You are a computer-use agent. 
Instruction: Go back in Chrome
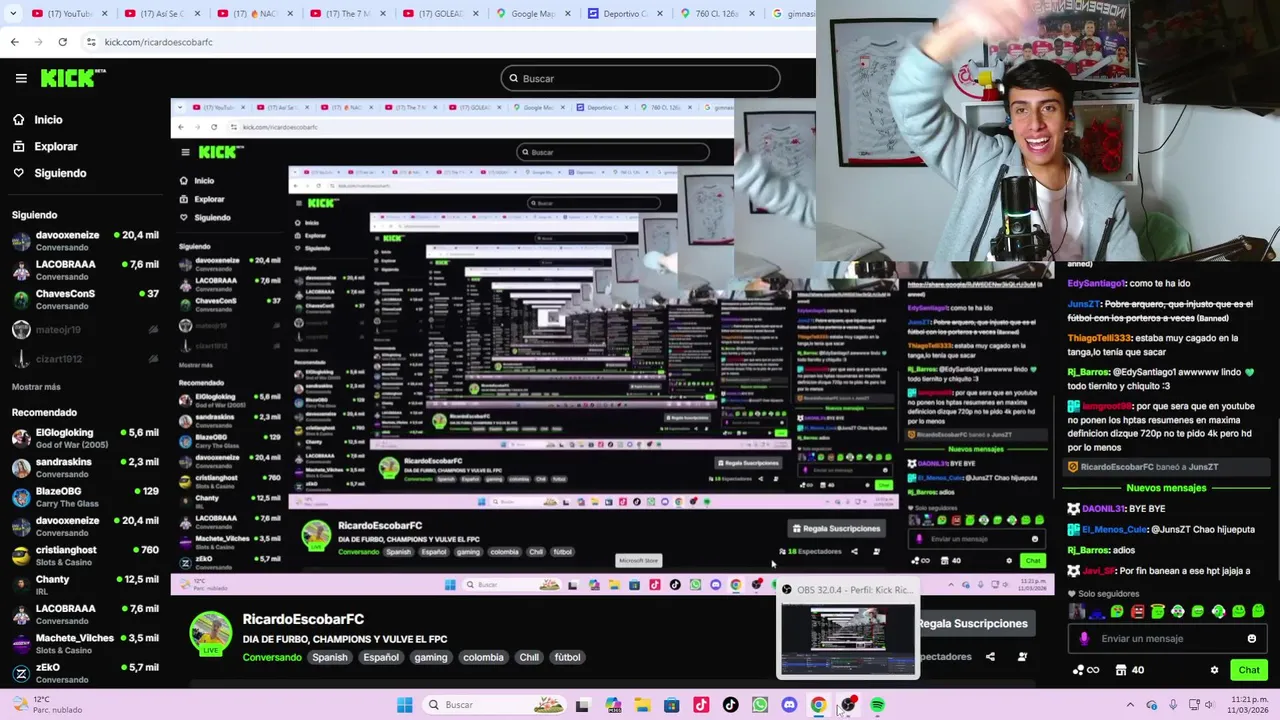[x=14, y=42]
